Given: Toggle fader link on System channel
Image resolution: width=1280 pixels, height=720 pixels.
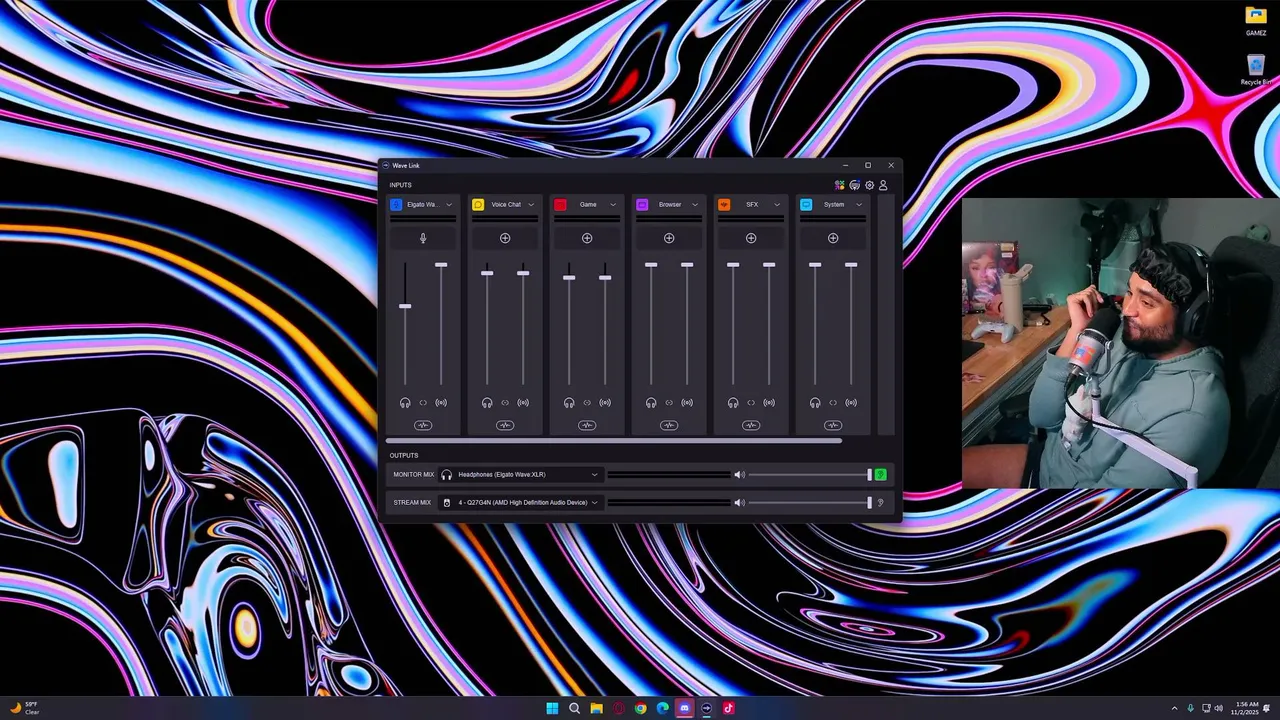Looking at the screenshot, I should [833, 402].
